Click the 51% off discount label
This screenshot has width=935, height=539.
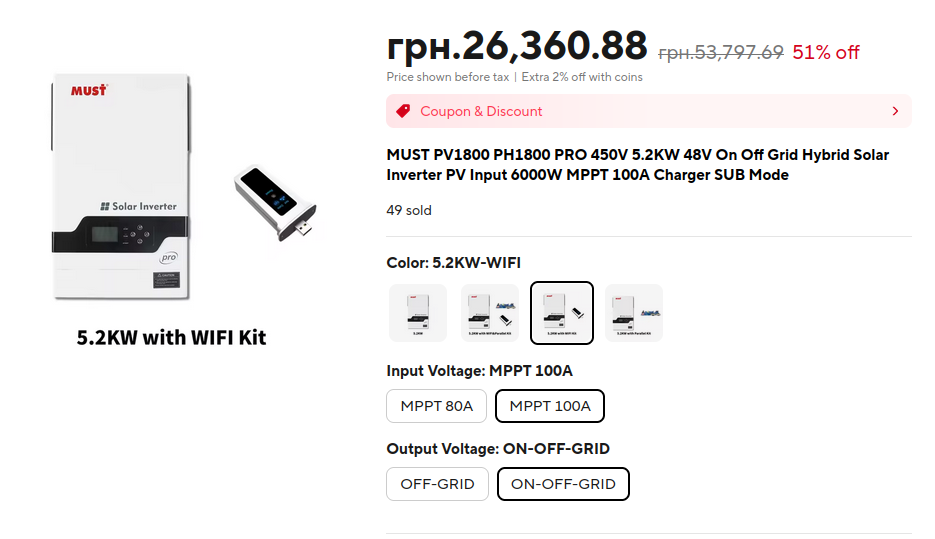tap(825, 53)
